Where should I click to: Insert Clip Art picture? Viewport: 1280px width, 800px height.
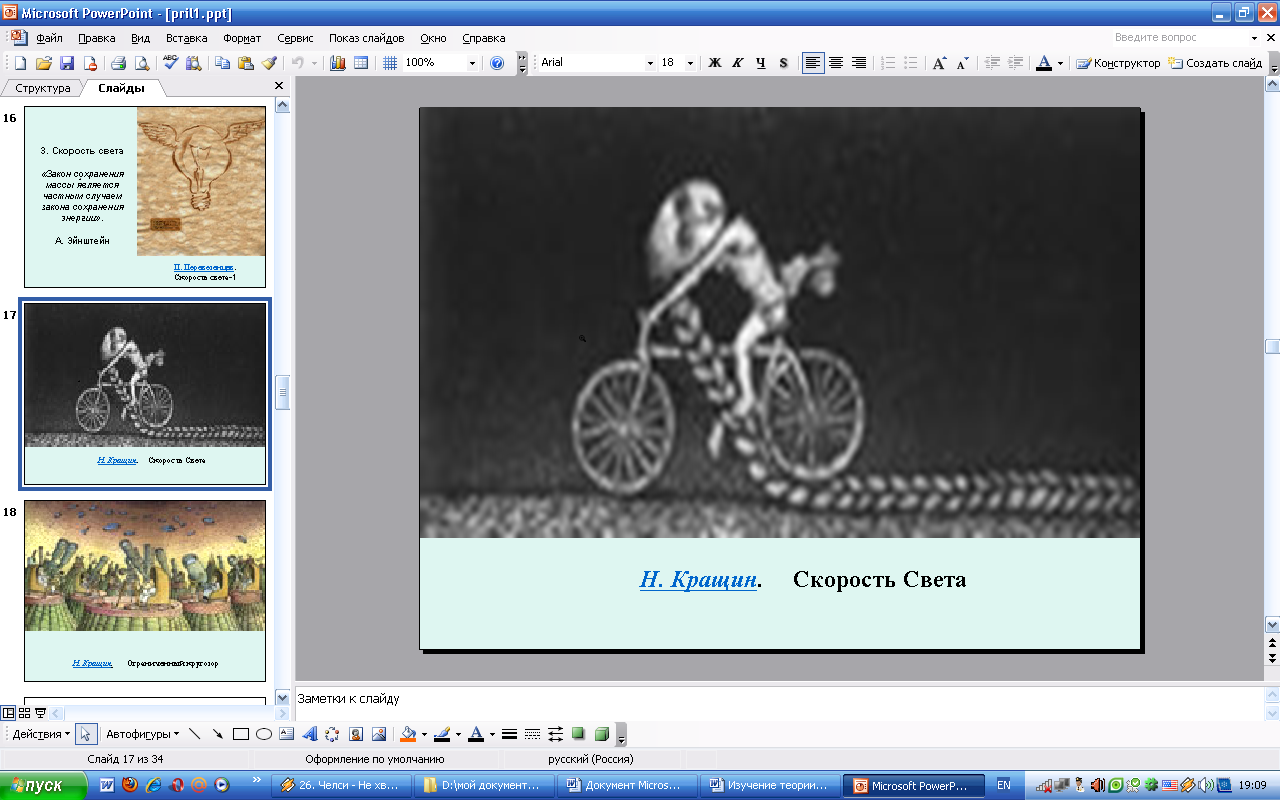(356, 734)
